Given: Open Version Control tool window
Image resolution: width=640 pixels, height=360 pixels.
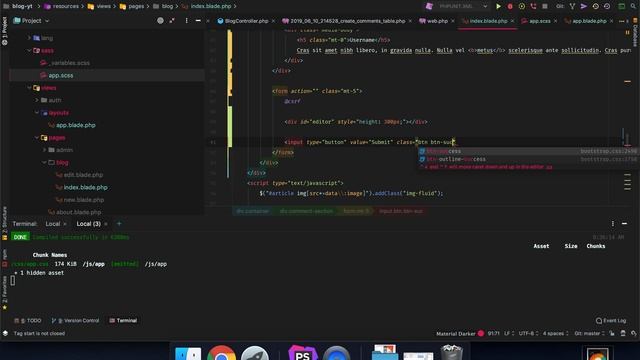Looking at the screenshot, I should coord(75,320).
